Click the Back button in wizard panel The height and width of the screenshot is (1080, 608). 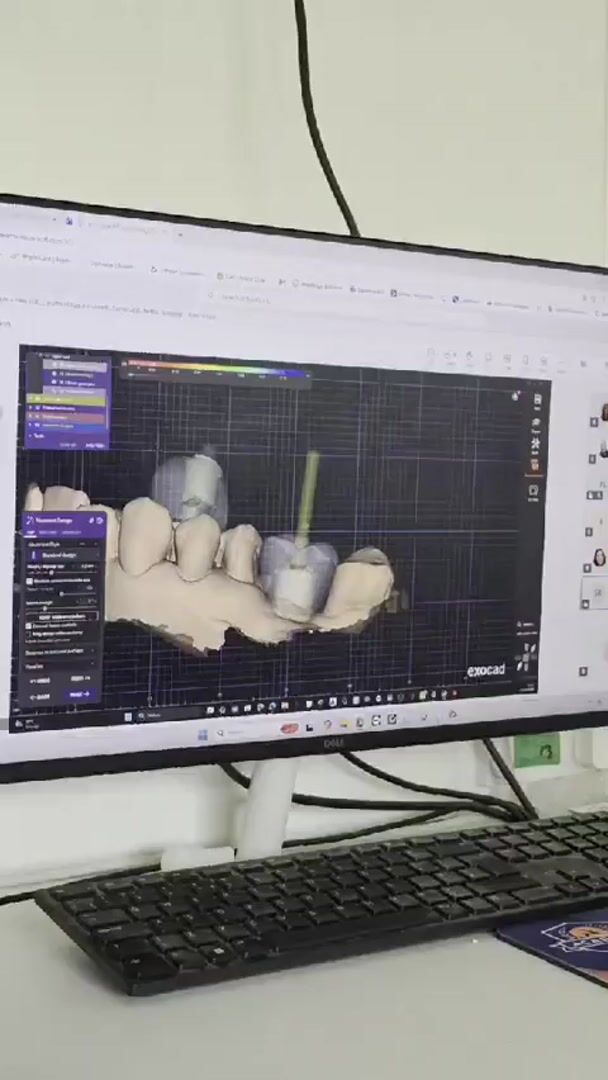[40, 696]
